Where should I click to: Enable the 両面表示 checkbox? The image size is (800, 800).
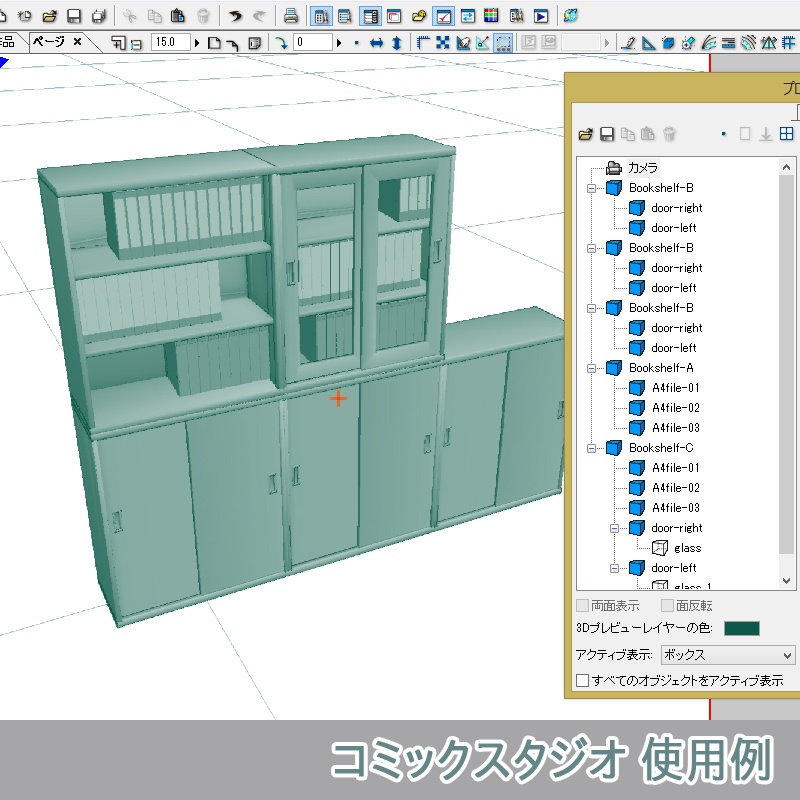[x=581, y=605]
